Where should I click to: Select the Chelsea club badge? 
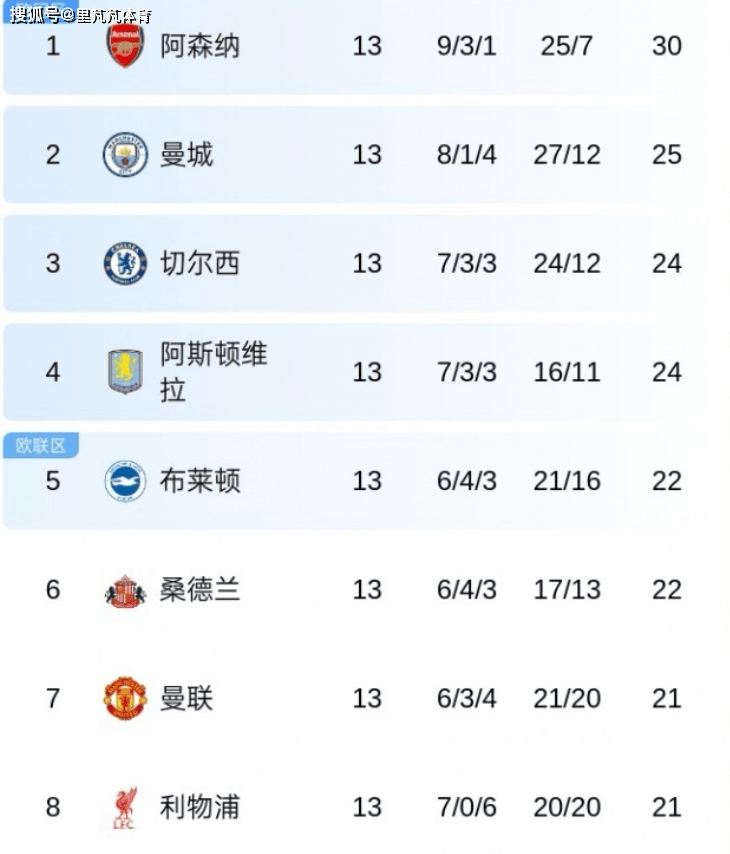[x=125, y=264]
